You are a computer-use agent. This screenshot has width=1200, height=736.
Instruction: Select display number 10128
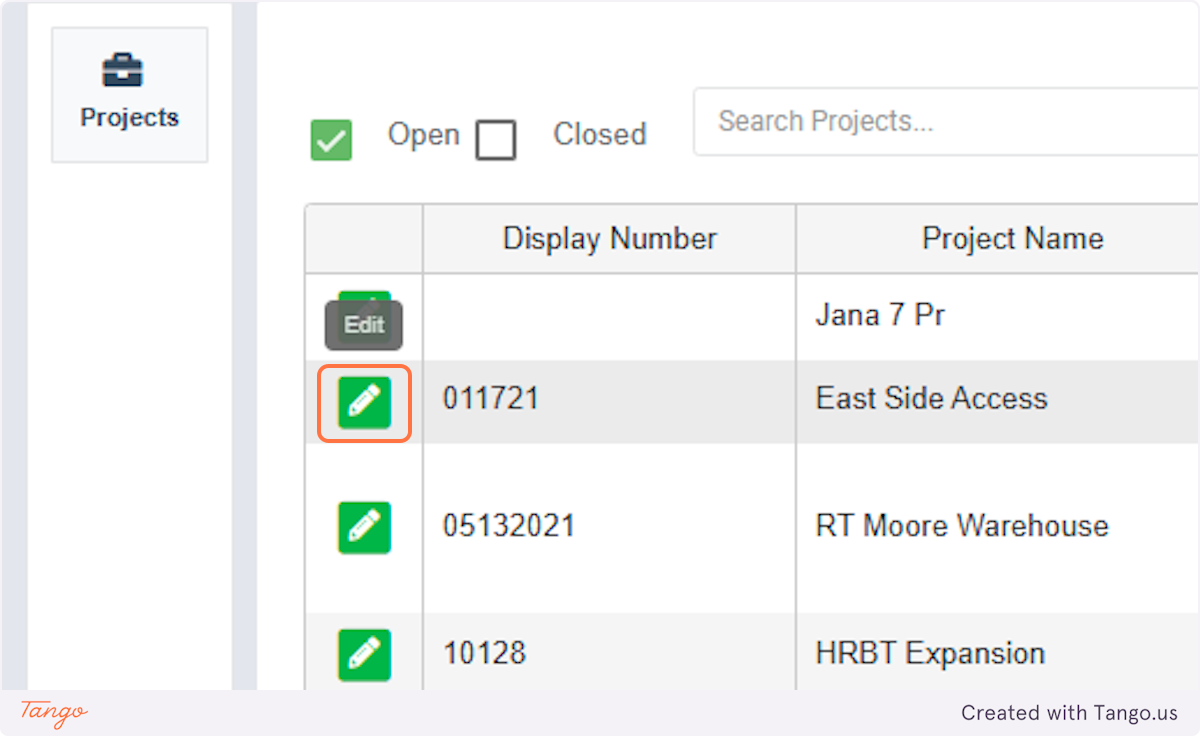tap(484, 654)
